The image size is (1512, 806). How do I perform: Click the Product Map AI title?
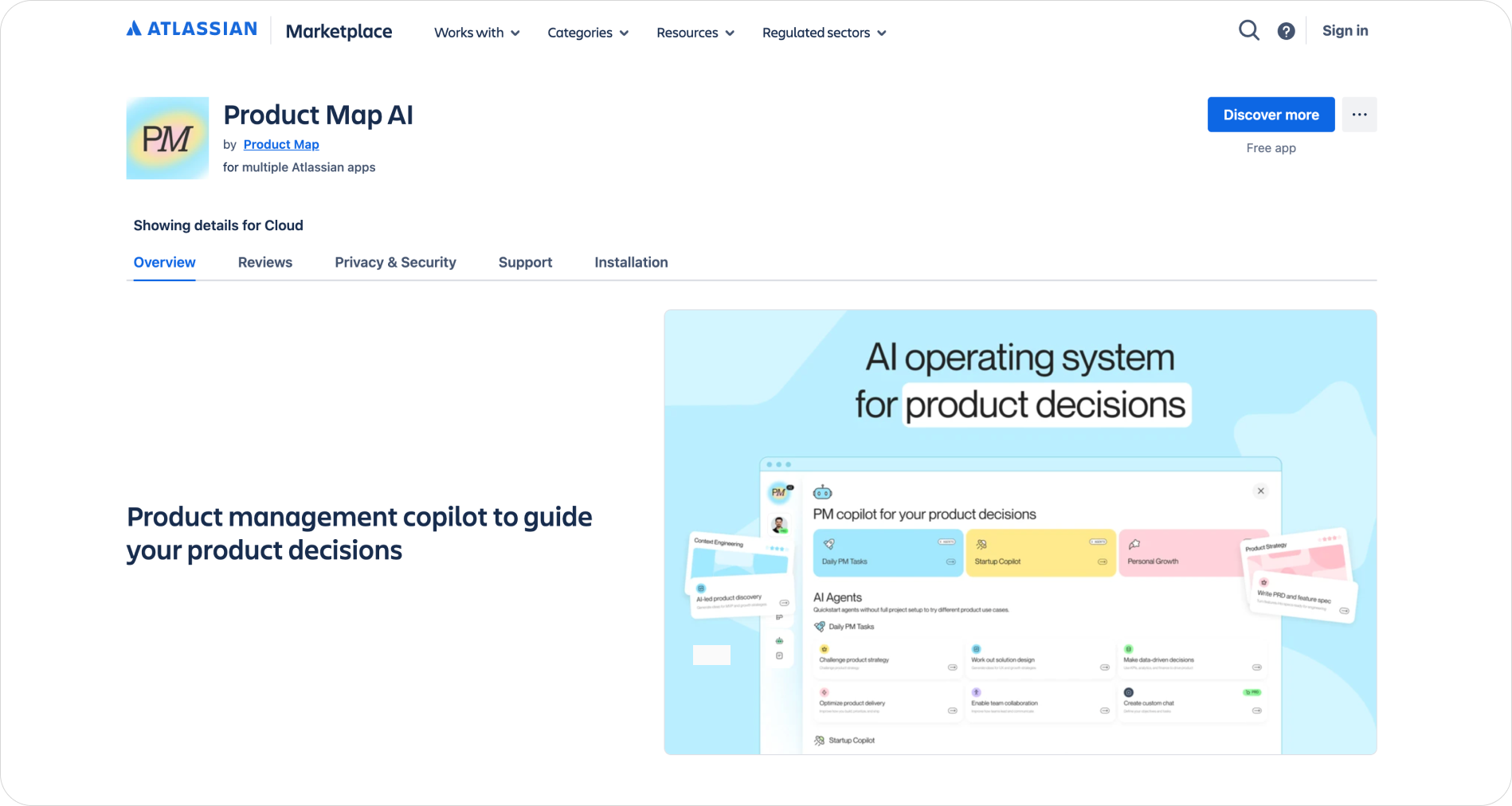[x=318, y=115]
